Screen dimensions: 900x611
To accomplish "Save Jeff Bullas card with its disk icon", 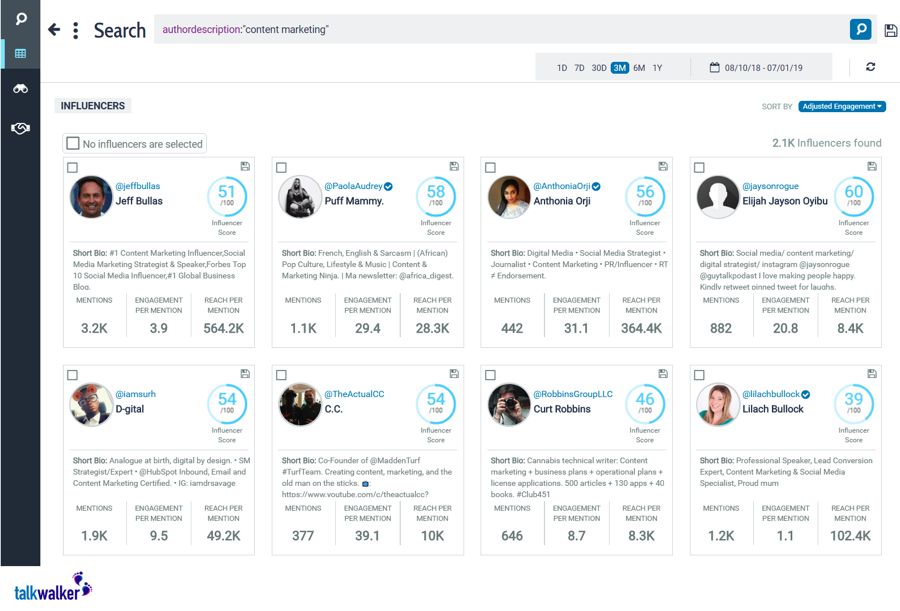I will click(245, 167).
